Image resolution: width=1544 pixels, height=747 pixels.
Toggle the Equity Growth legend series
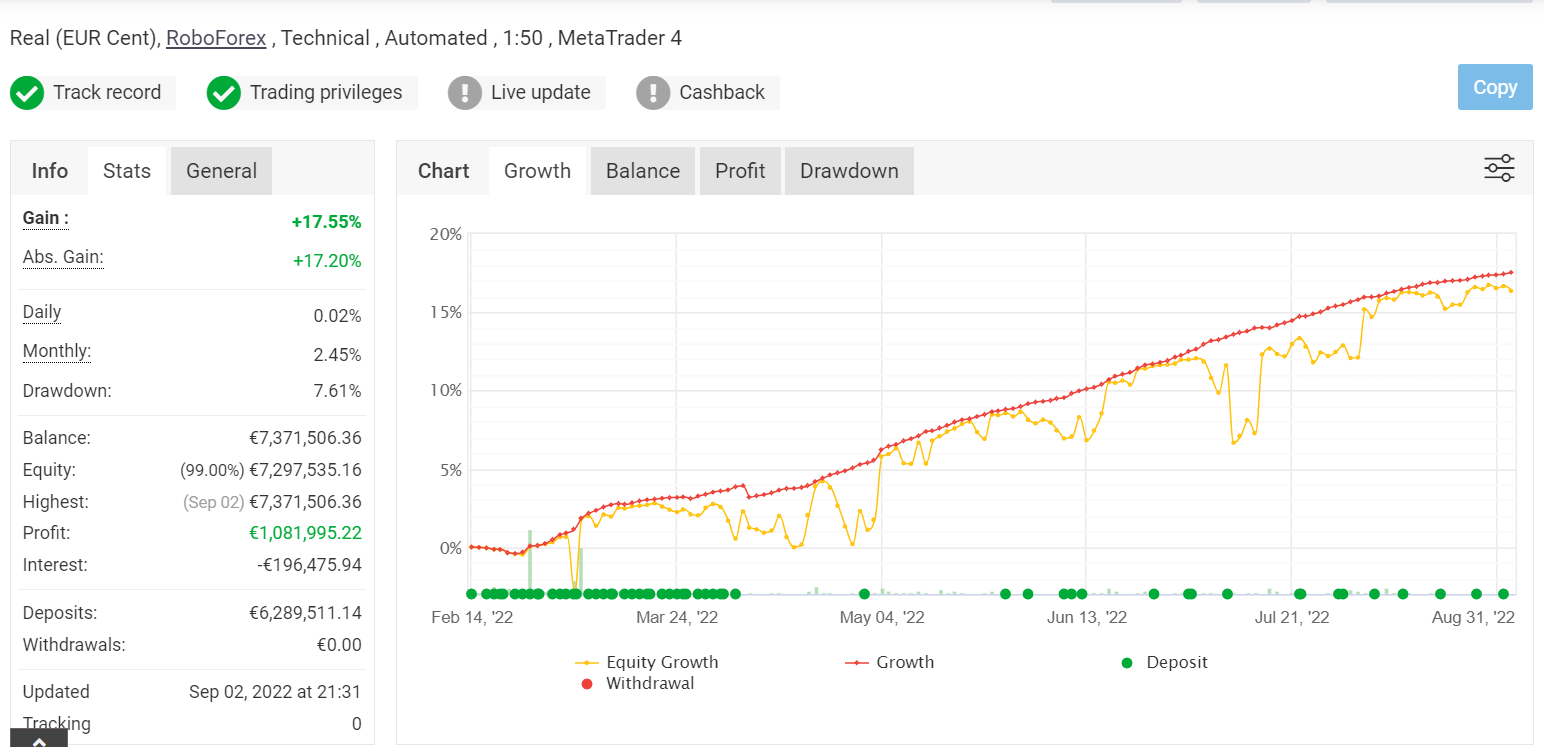[647, 662]
